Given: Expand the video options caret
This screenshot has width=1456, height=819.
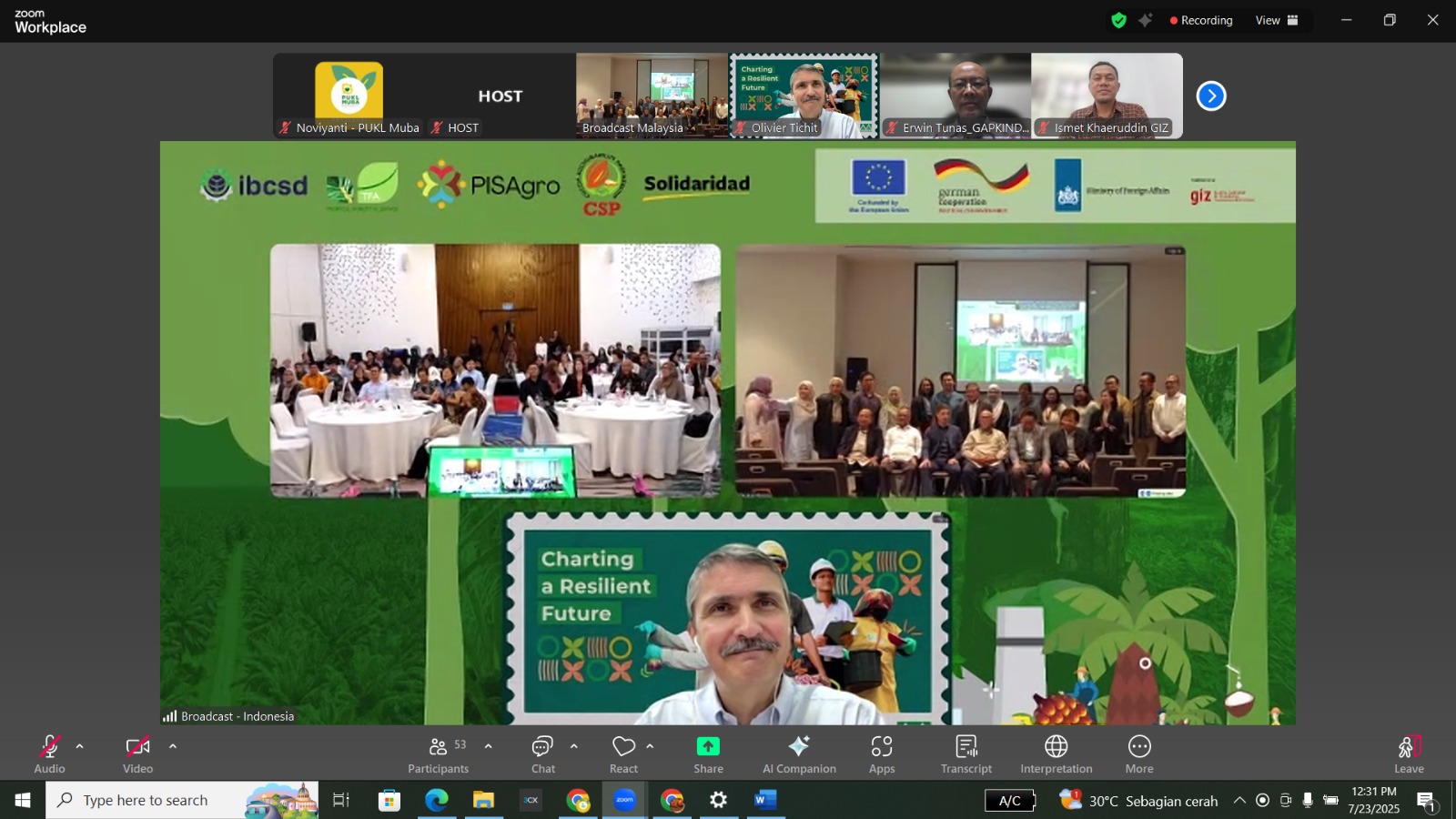Looking at the screenshot, I should coord(173,746).
